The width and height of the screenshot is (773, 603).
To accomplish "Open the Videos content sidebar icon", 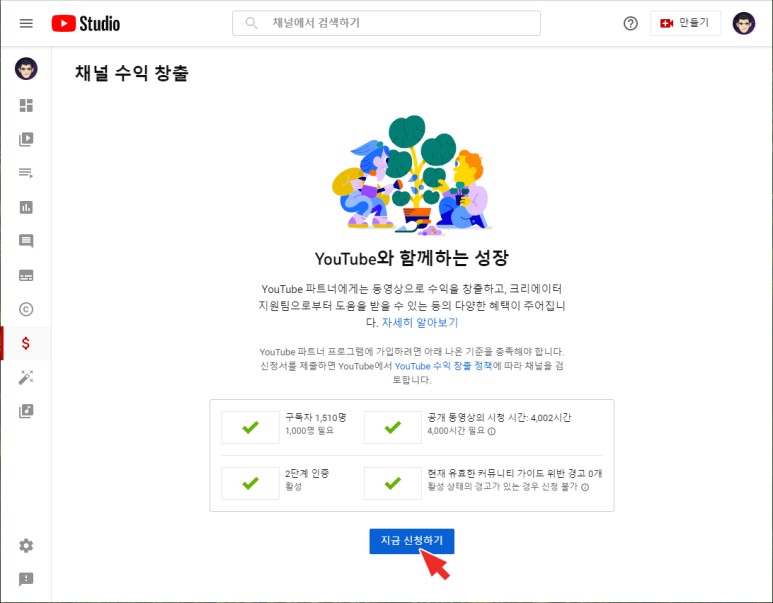I will click(x=26, y=140).
